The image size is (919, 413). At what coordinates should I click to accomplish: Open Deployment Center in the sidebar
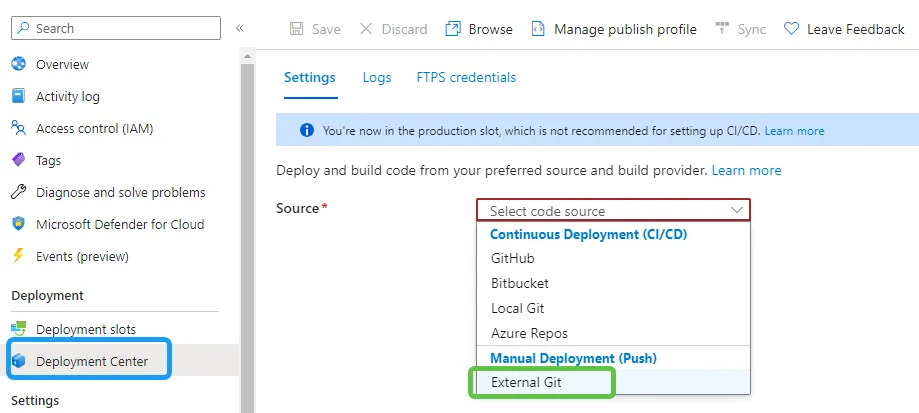tap(91, 361)
